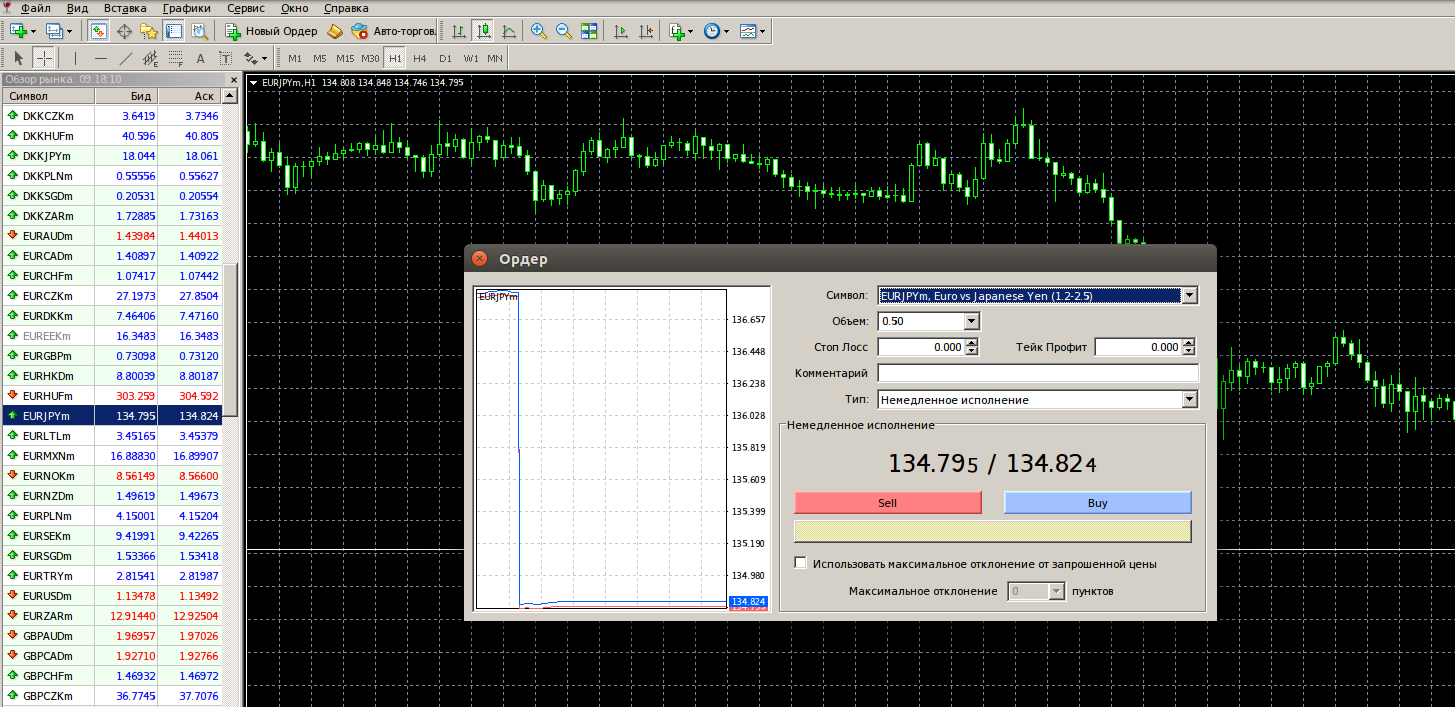Screen dimensions: 1455x707
Task: Switch timeframe to D1
Action: 445,58
